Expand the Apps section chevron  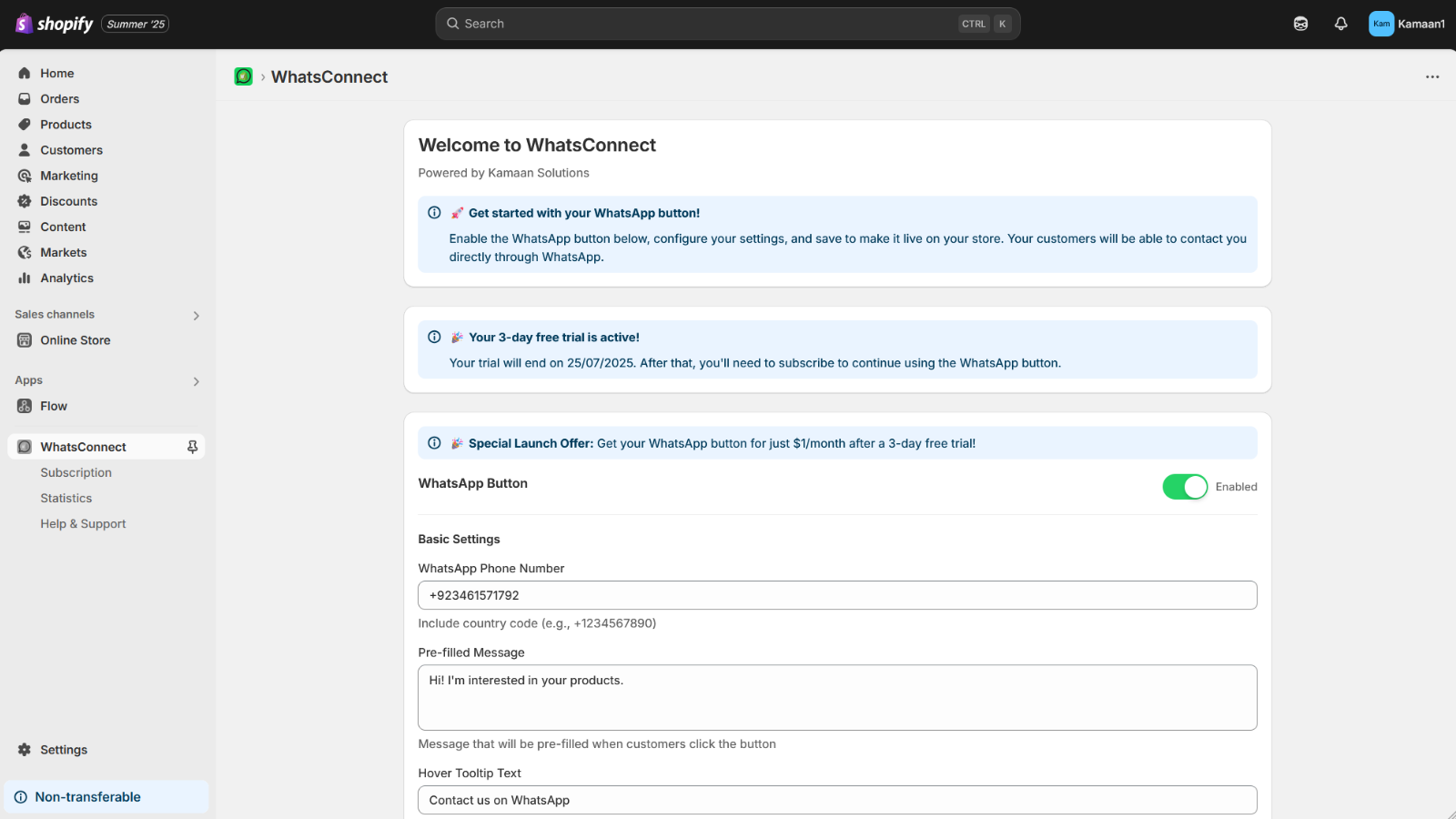(196, 381)
